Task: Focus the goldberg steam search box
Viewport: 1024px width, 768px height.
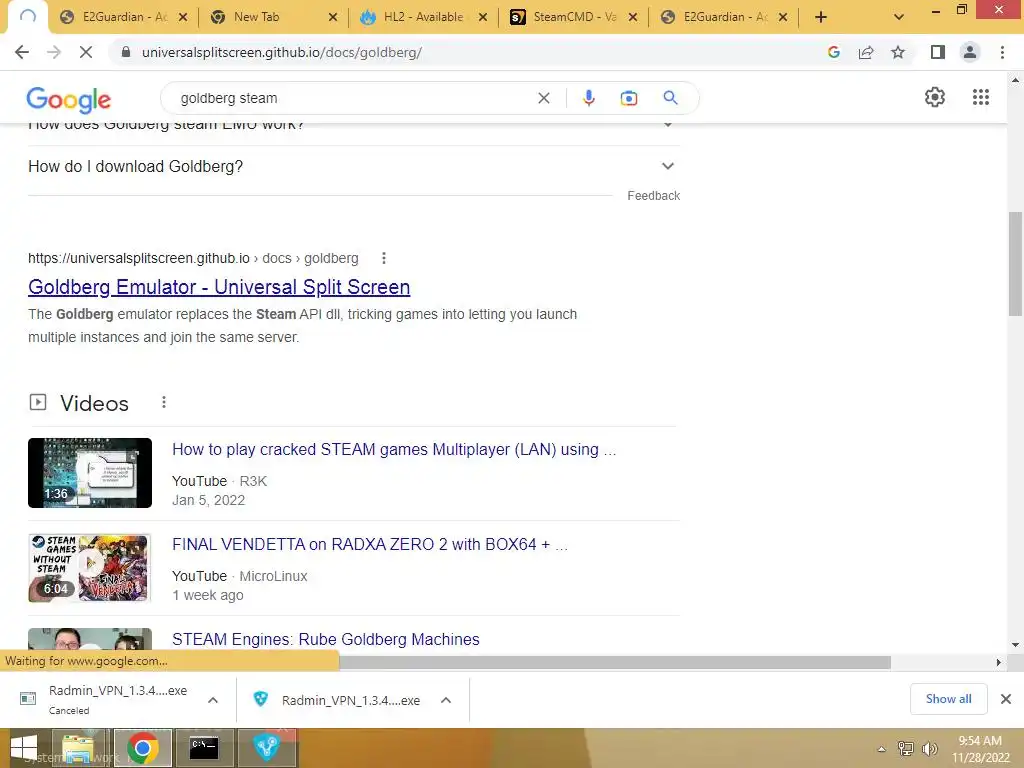Action: (x=353, y=98)
